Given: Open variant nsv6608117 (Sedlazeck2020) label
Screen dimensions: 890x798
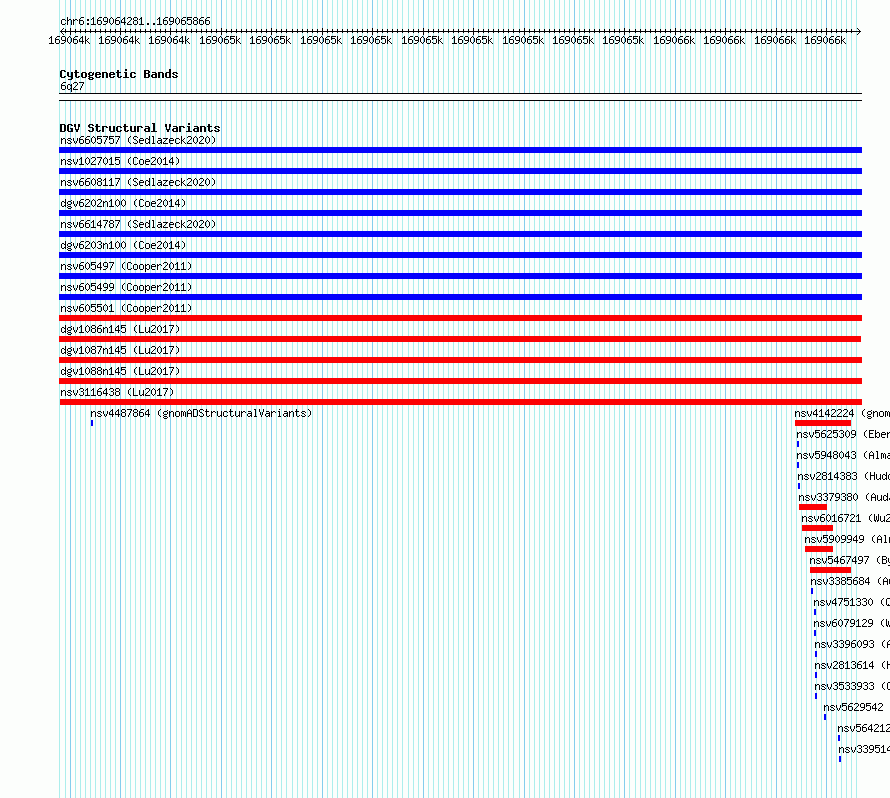Looking at the screenshot, I should pos(138,182).
